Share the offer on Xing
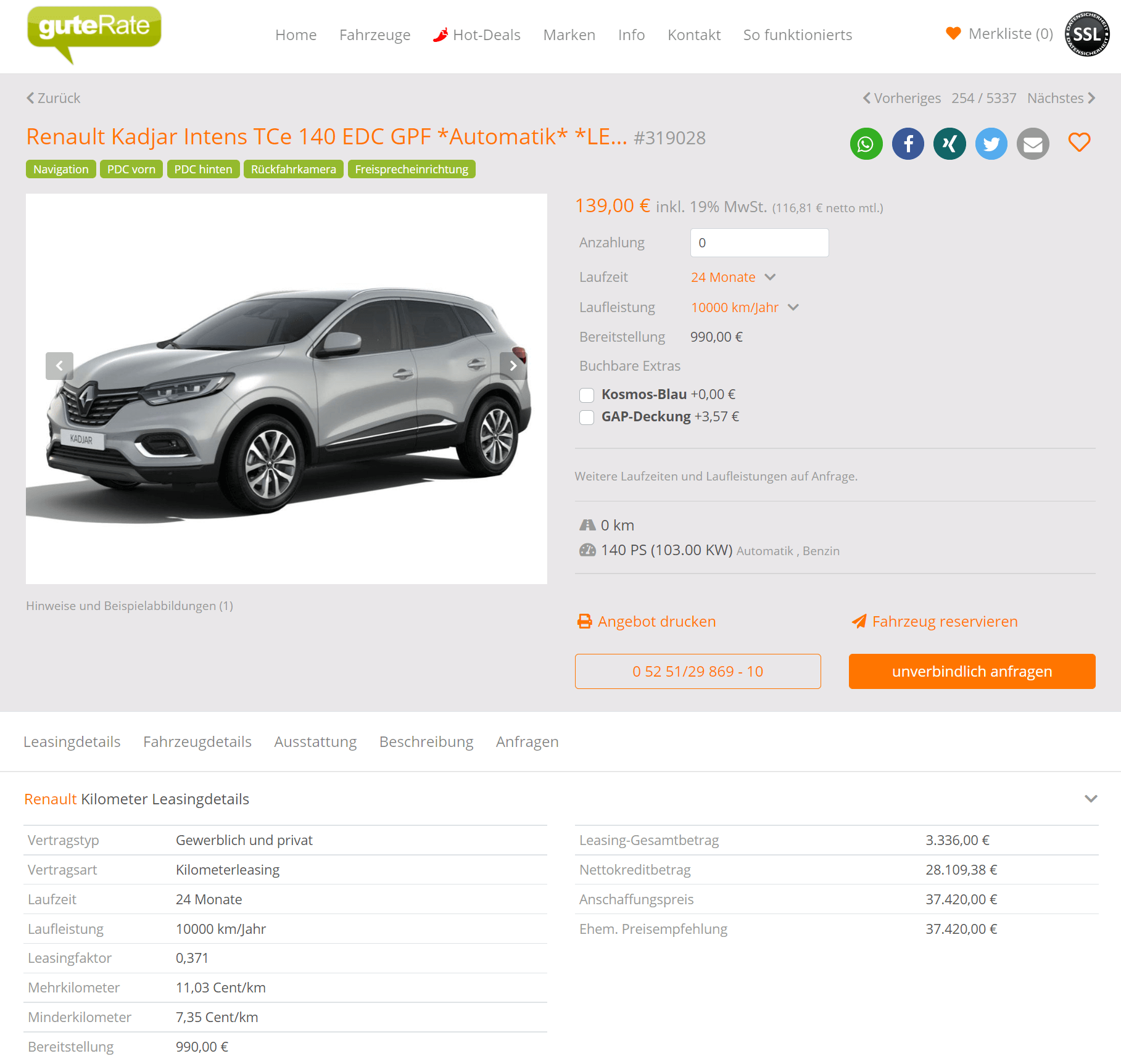Screen dimensions: 1121x1064 coord(949,144)
